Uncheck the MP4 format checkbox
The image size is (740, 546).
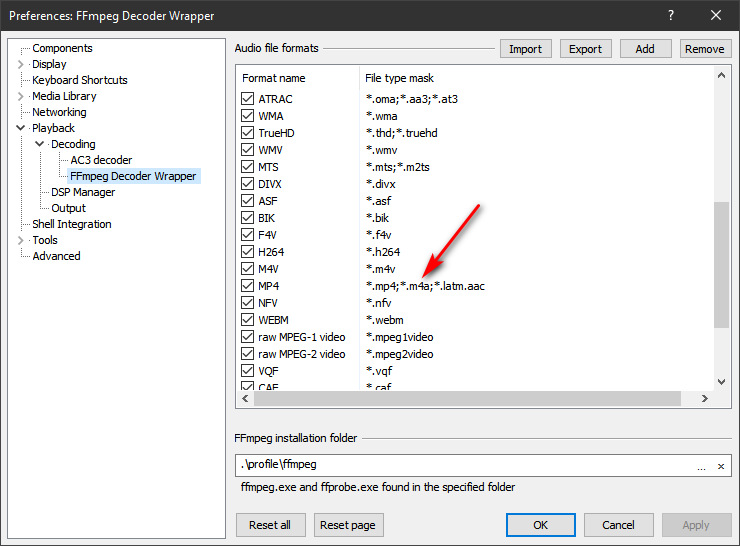pyautogui.click(x=248, y=286)
